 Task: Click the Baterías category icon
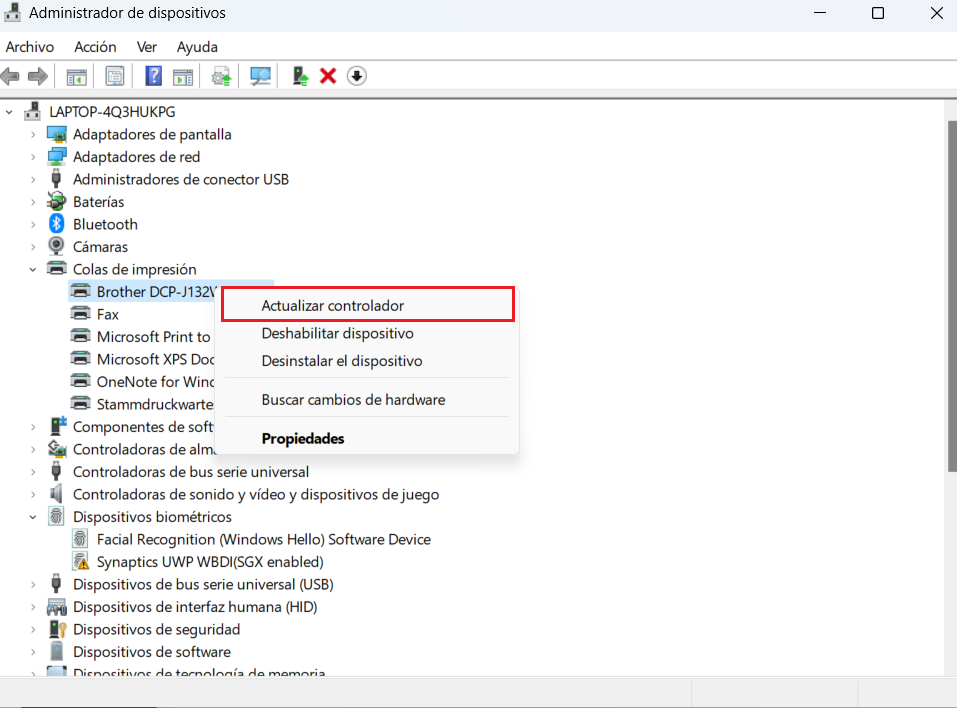[56, 201]
